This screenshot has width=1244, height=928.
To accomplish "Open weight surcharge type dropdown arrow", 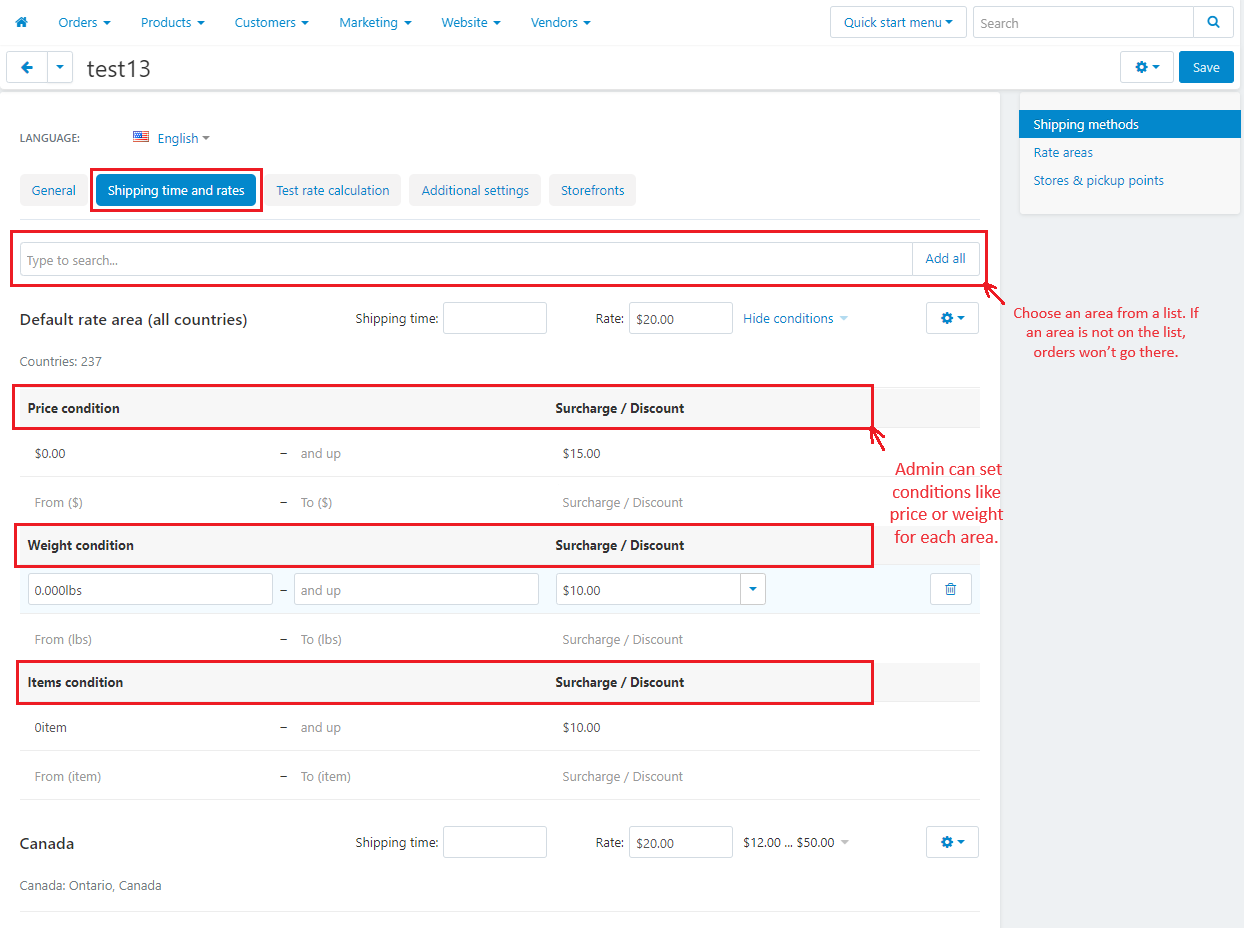I will [x=753, y=589].
